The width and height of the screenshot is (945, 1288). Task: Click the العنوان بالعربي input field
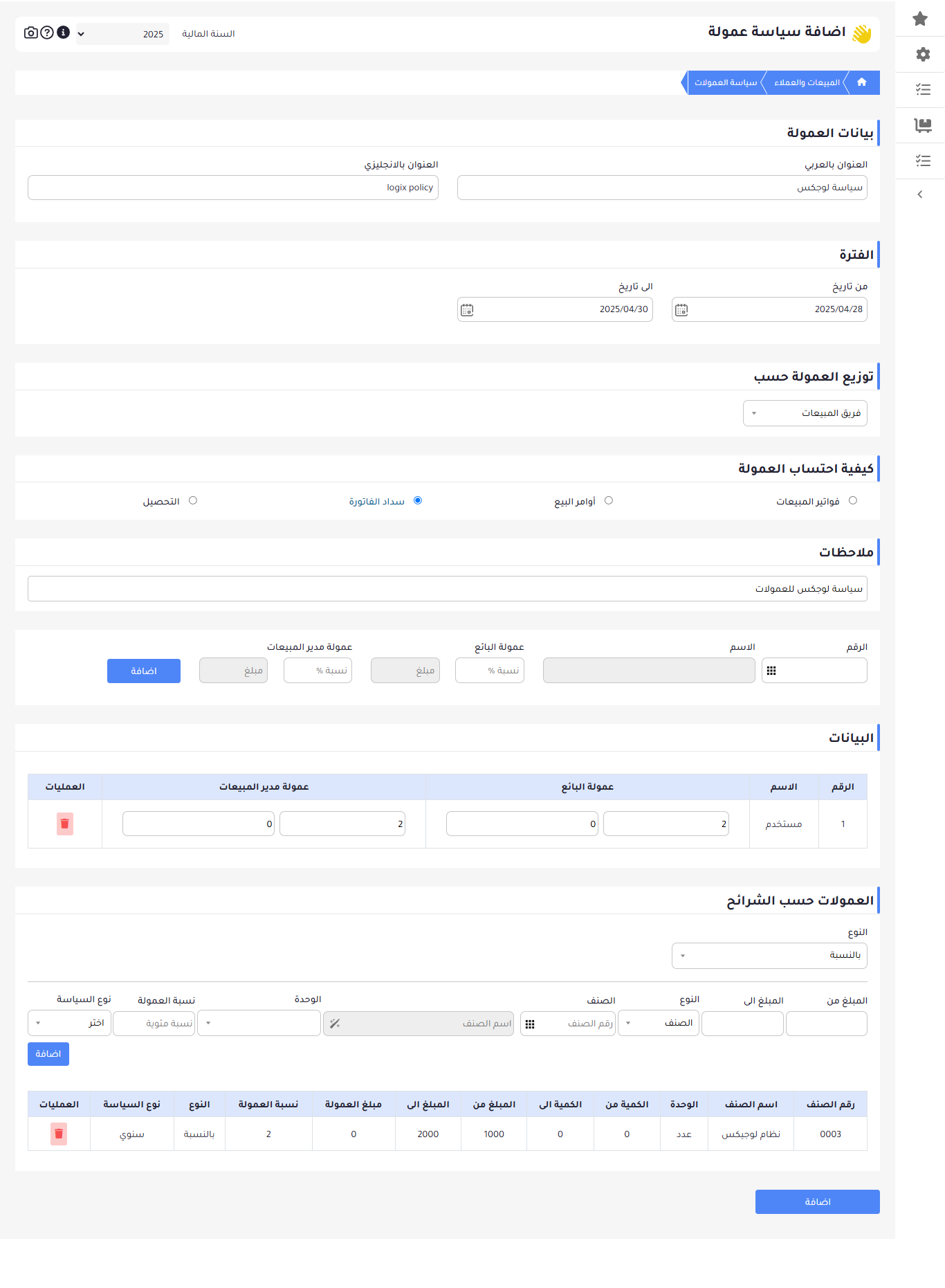coord(662,188)
